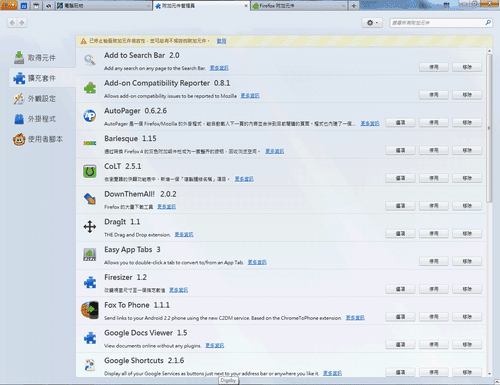The height and width of the screenshot is (385, 500).
Task: Go back with the left arrow button
Action: click(x=12, y=23)
